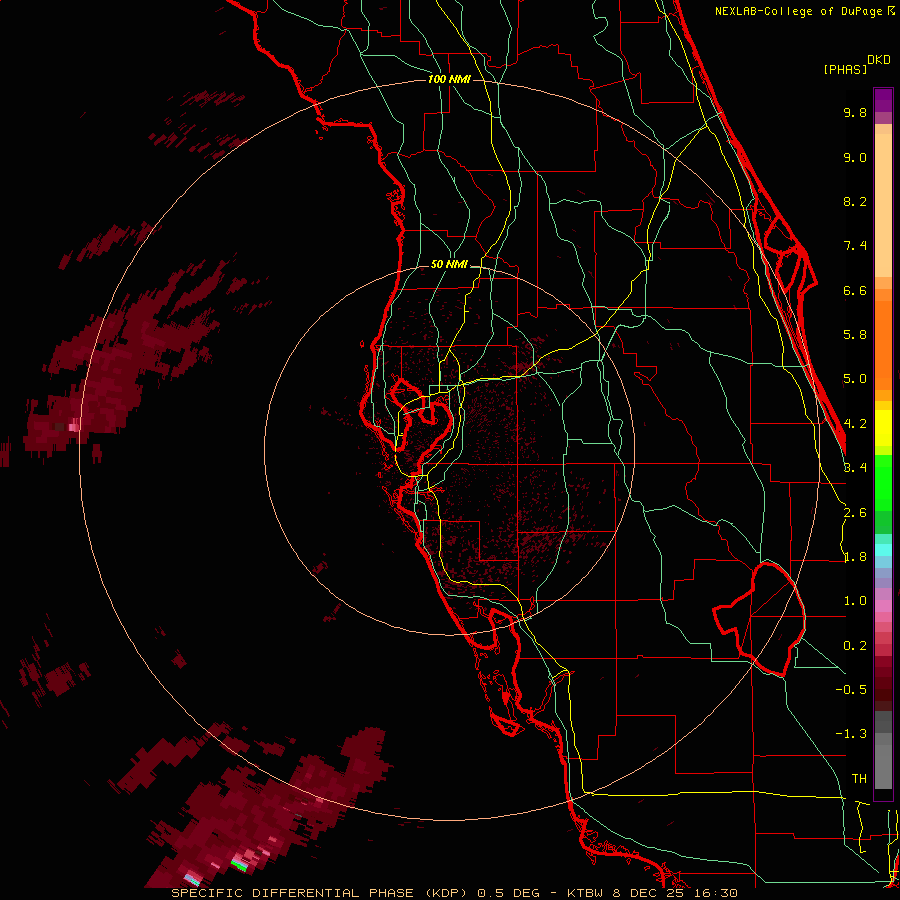Viewport: 900px width, 900px height.
Task: Click the 1.8 value on the scale
Action: tap(855, 557)
